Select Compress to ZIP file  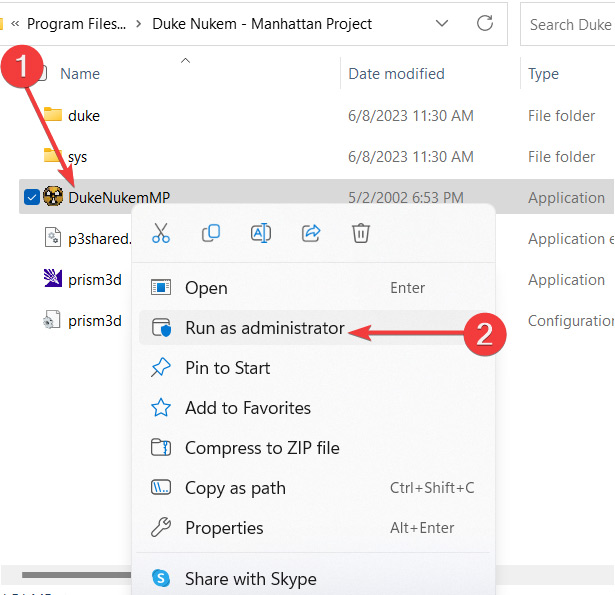tap(262, 448)
